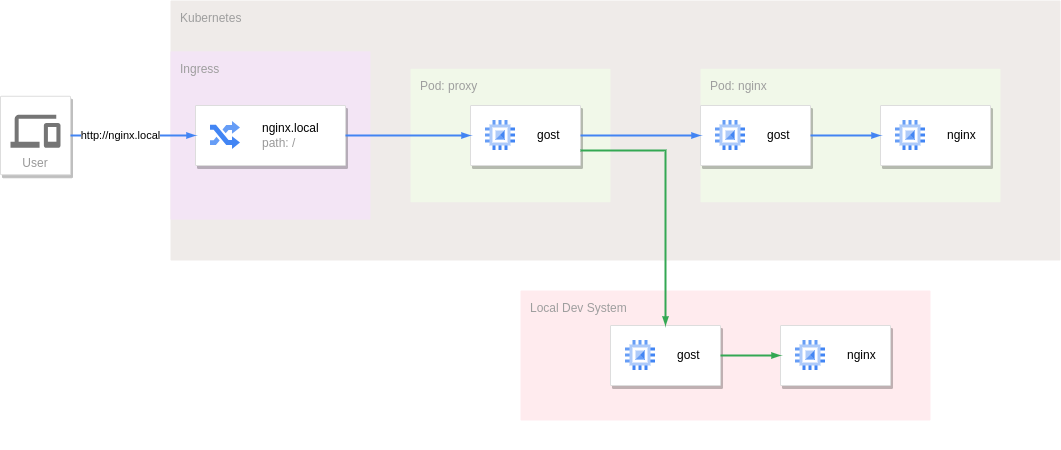
Task: Click the User caption under the device
Action: (35, 163)
